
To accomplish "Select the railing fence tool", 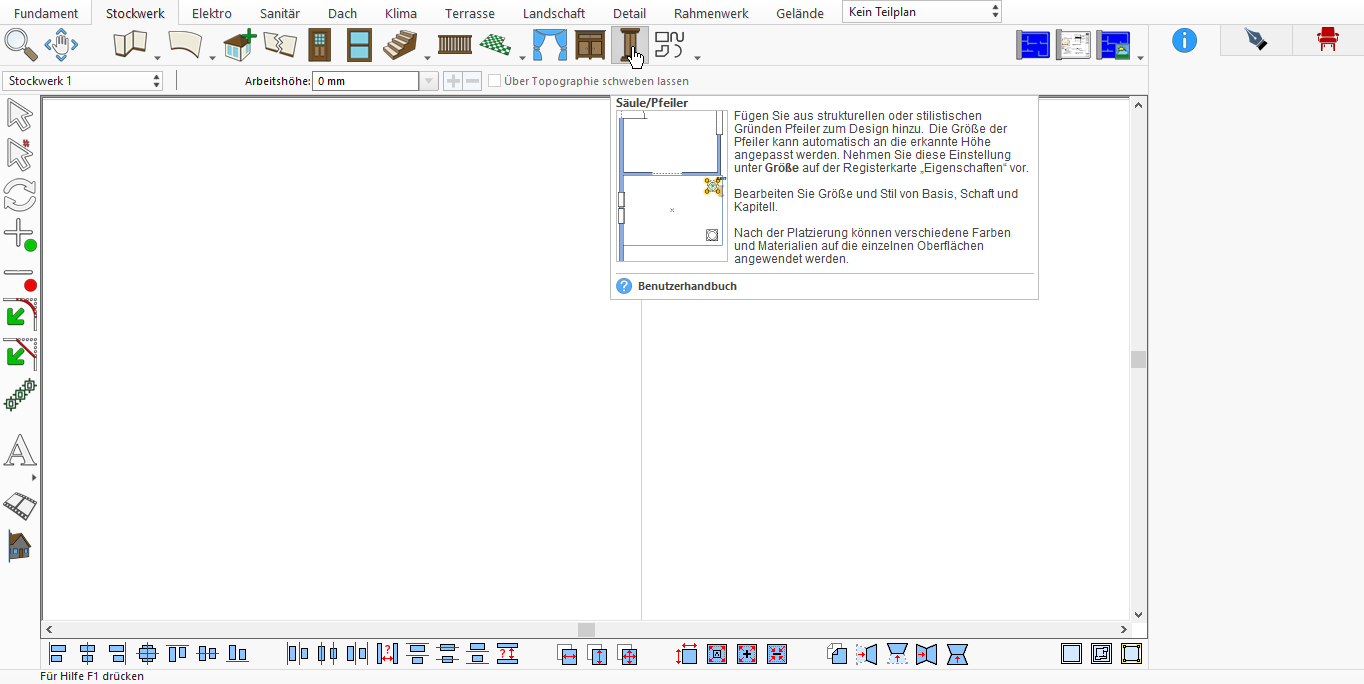I will tap(455, 45).
